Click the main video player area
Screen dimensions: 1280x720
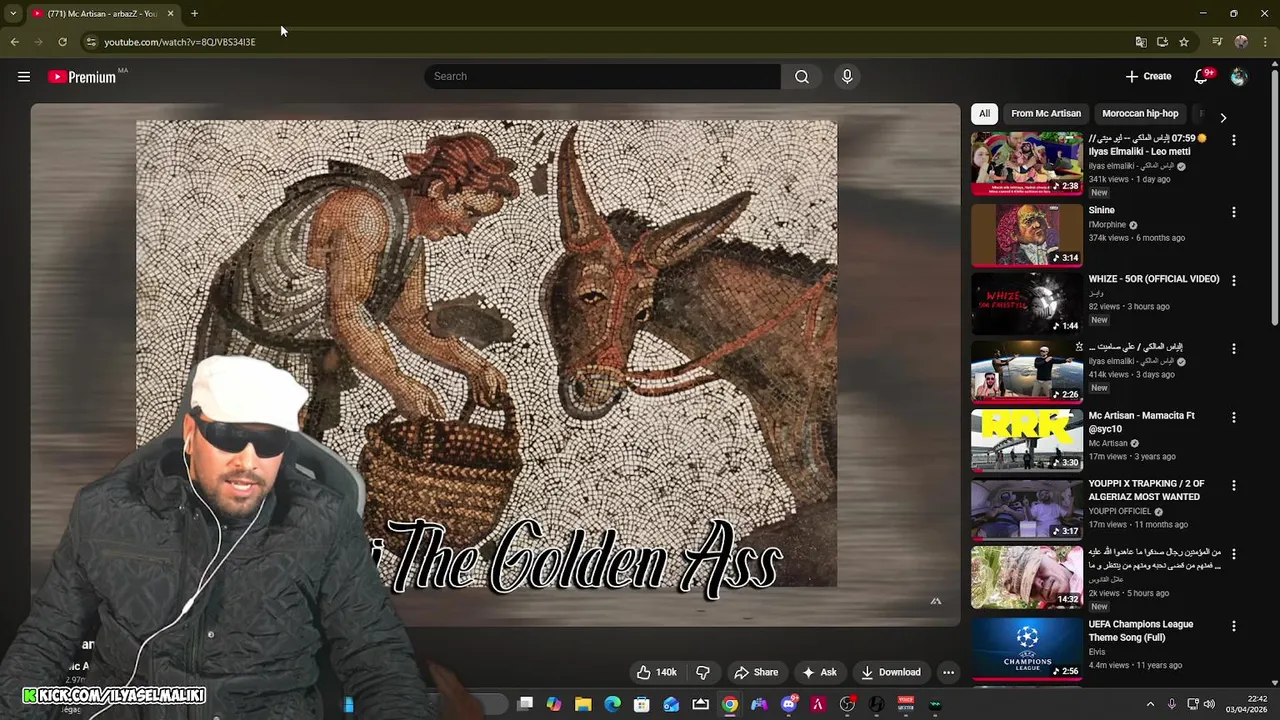click(495, 365)
